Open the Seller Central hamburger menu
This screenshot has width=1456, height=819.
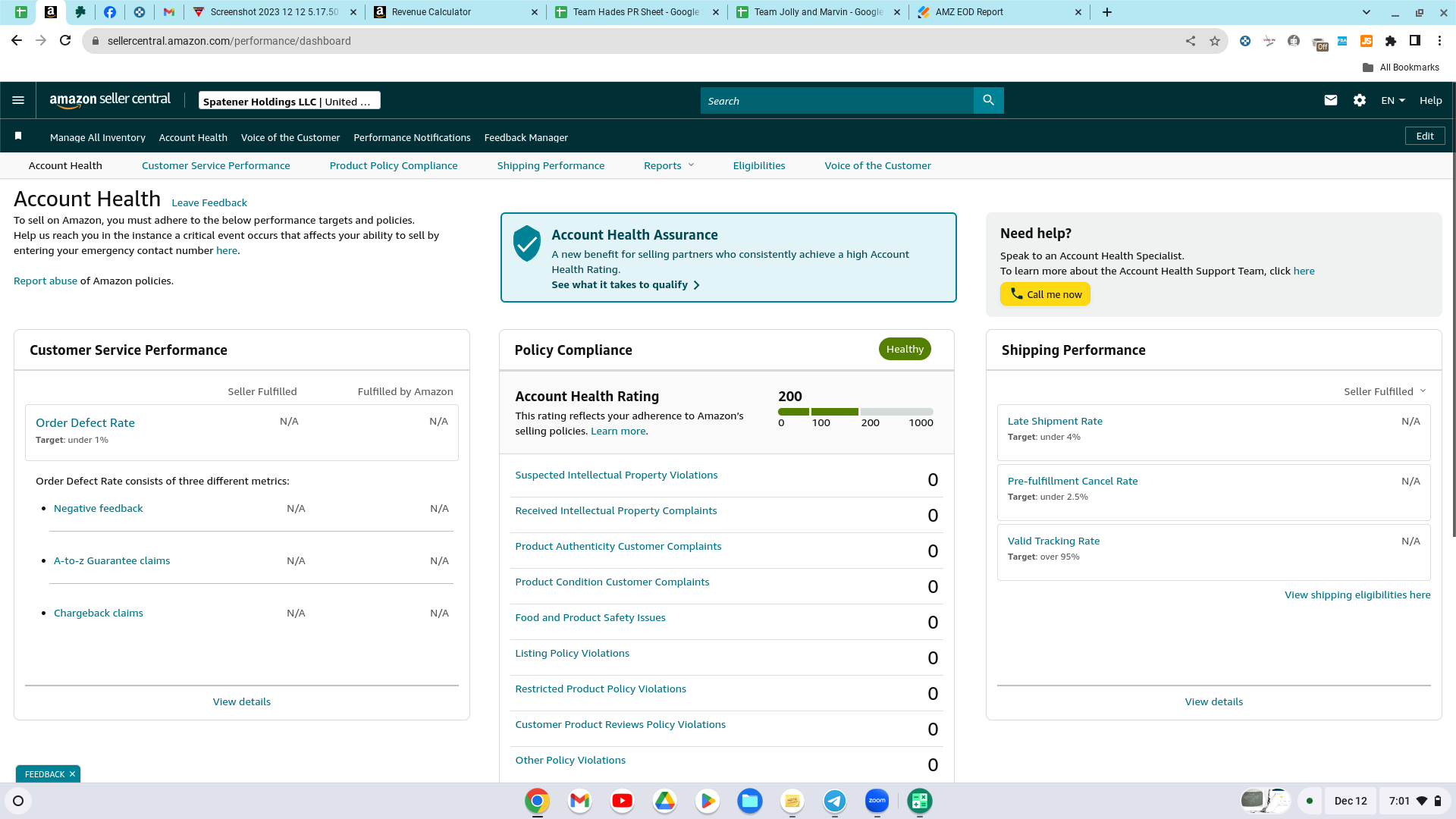tap(18, 100)
